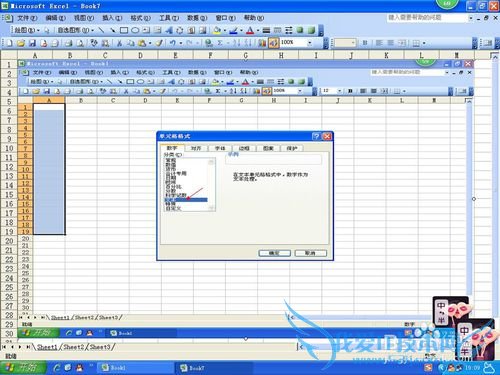The height and width of the screenshot is (375, 500).
Task: Toggle Bold in Book7's formatting toolbar
Action: point(365,43)
